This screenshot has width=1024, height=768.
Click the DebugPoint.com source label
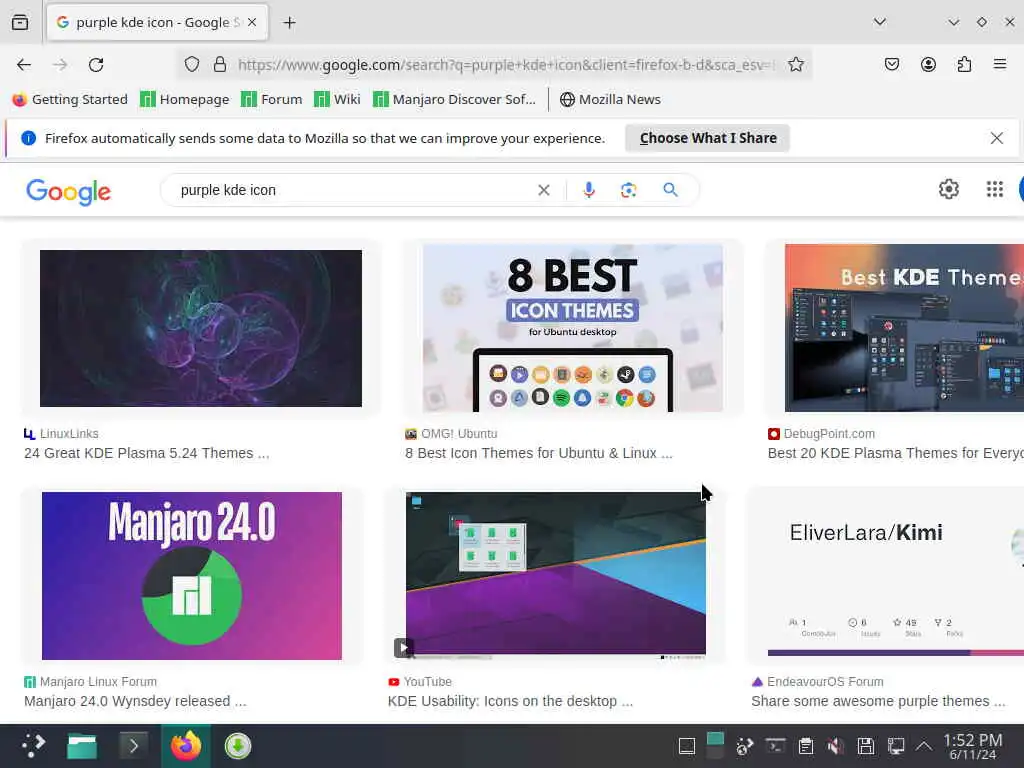tap(822, 434)
